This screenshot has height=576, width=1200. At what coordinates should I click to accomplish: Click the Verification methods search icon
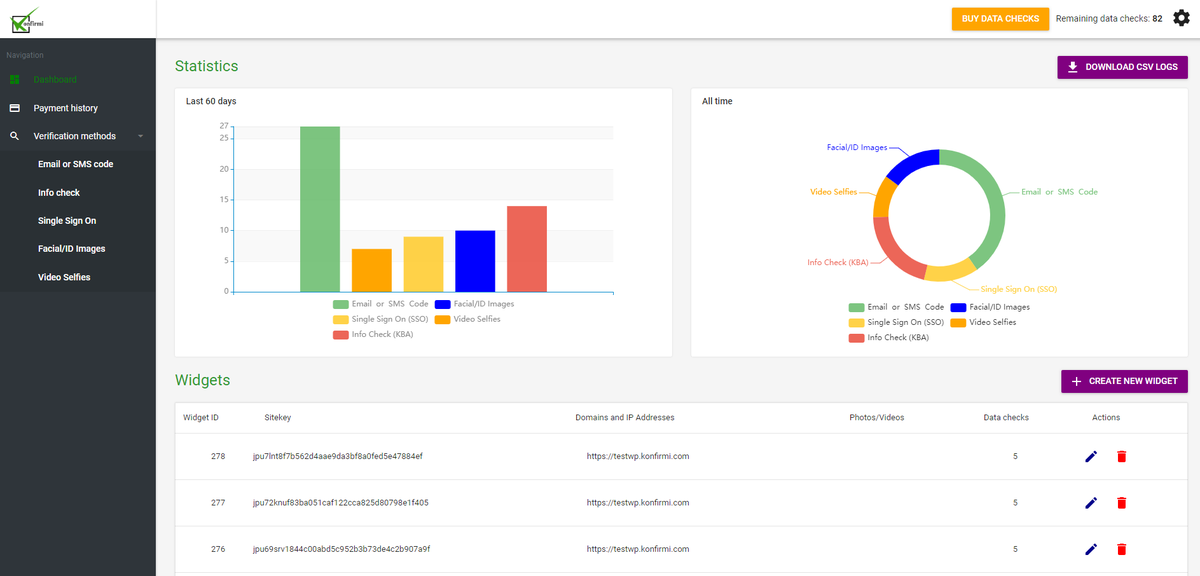click(15, 136)
